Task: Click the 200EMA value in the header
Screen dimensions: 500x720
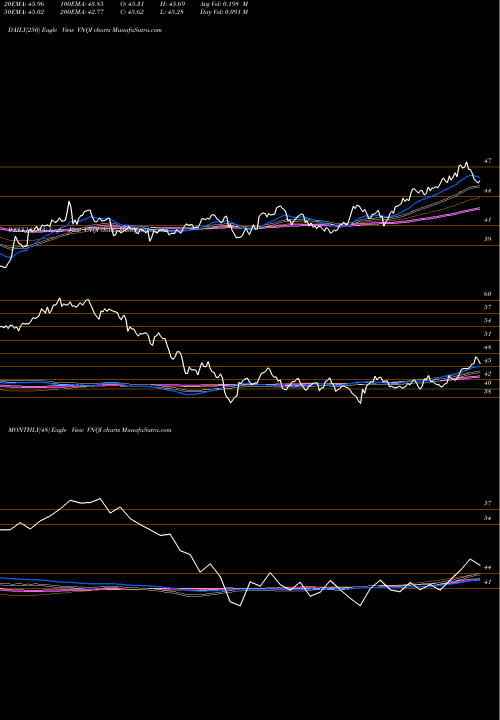Action: point(84,12)
